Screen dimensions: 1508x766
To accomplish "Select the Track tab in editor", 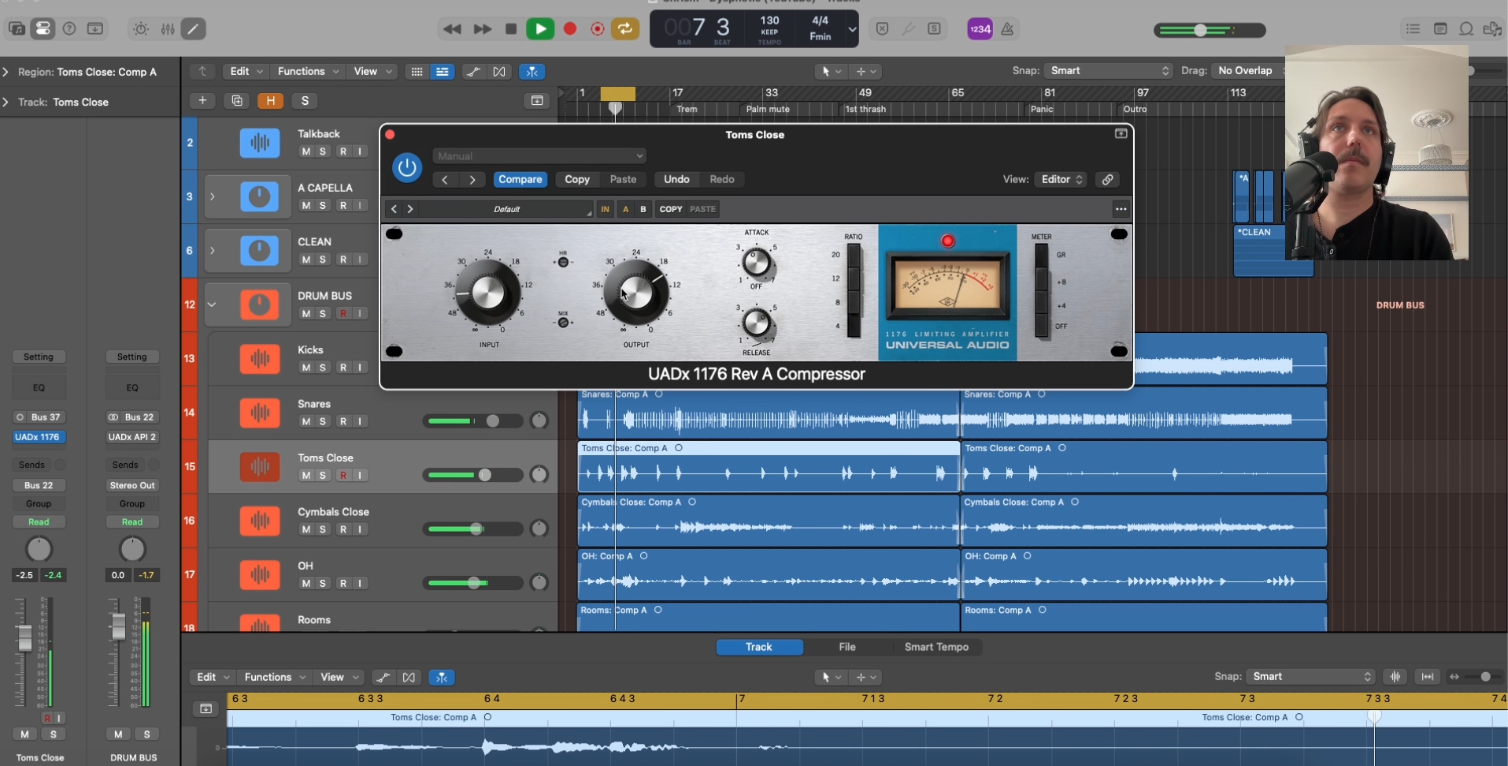I will [759, 647].
